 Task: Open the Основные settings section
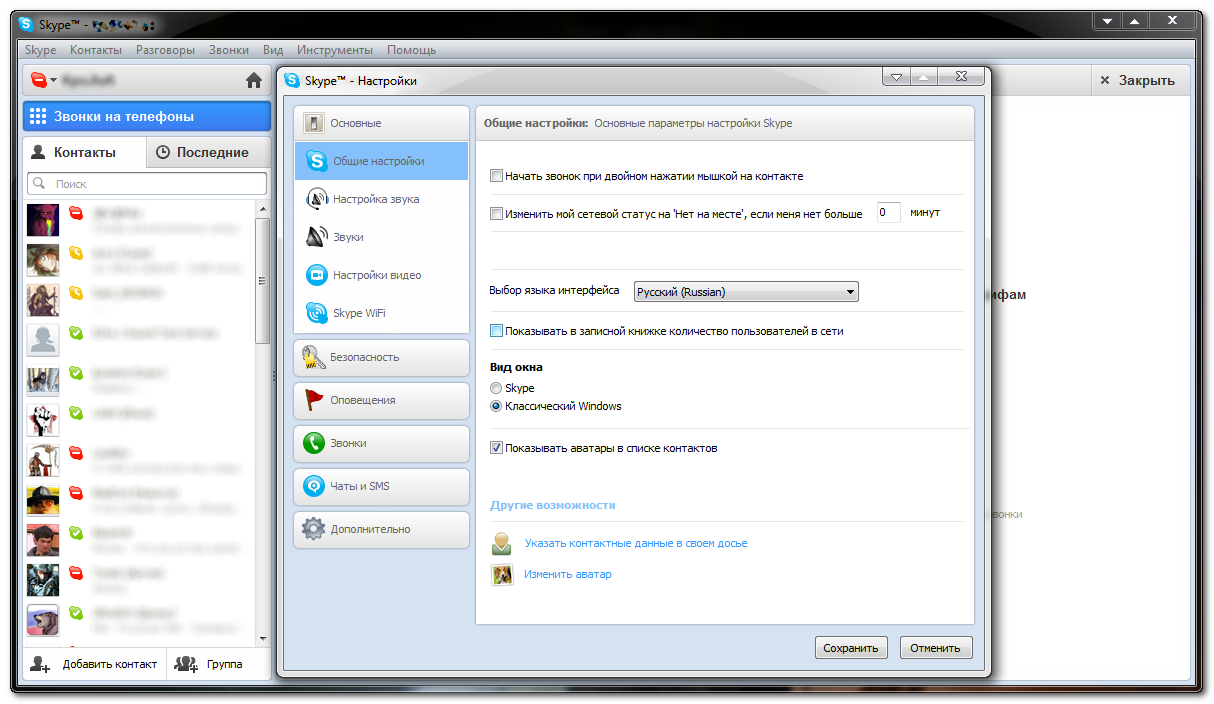381,123
